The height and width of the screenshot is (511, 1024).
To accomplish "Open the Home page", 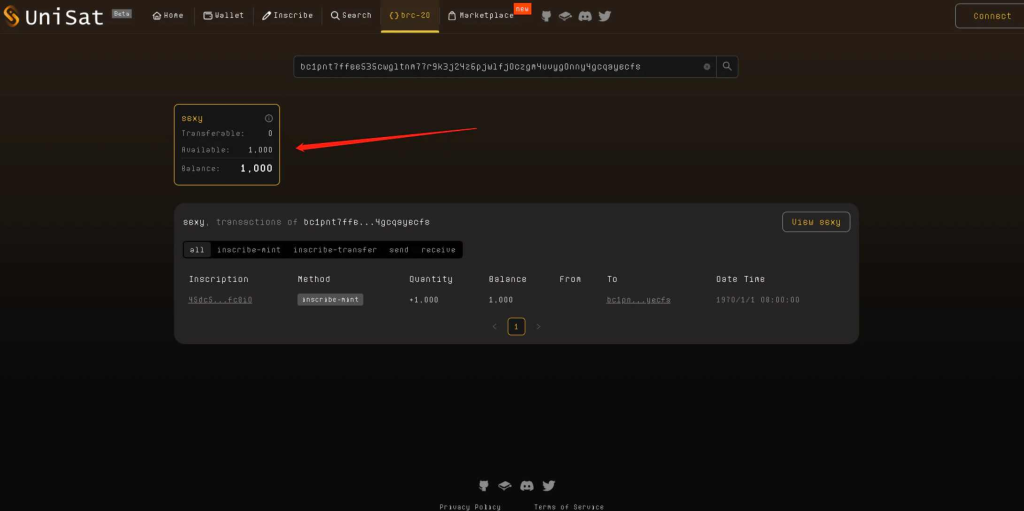I will 168,15.
